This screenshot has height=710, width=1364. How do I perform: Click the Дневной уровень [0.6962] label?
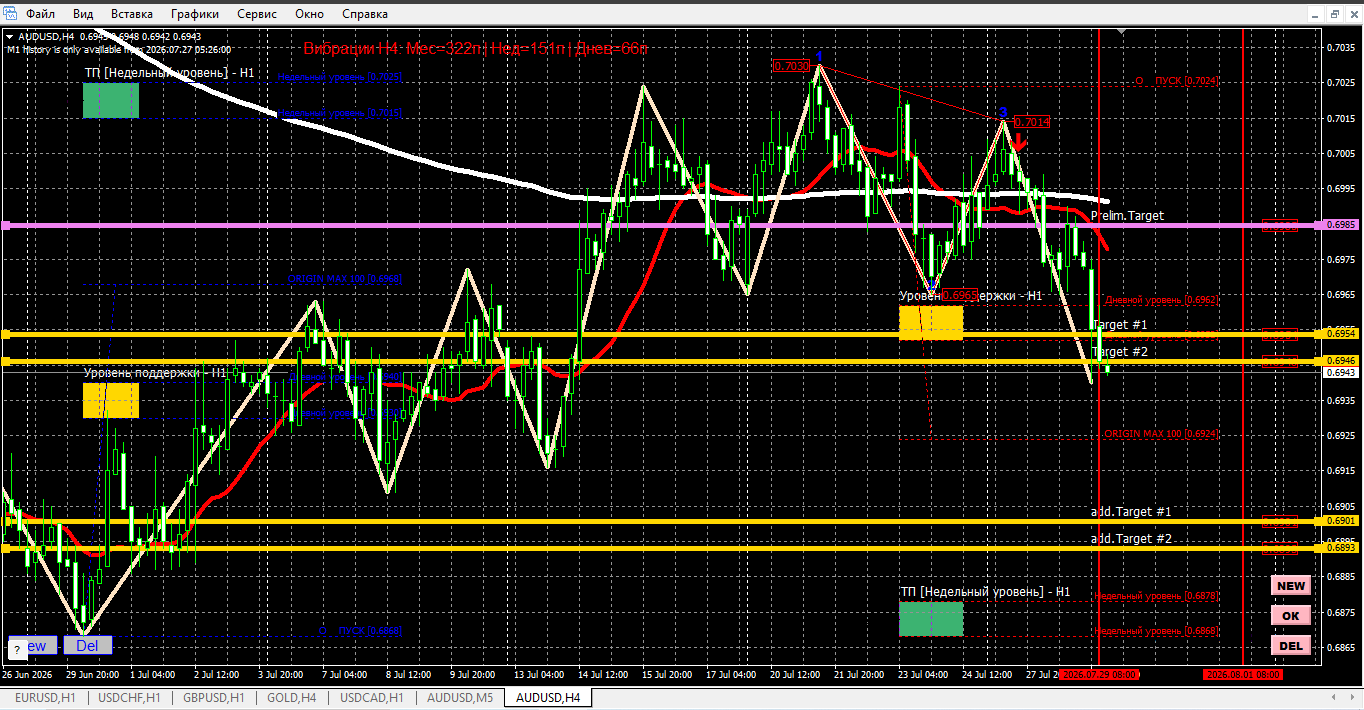(1161, 299)
